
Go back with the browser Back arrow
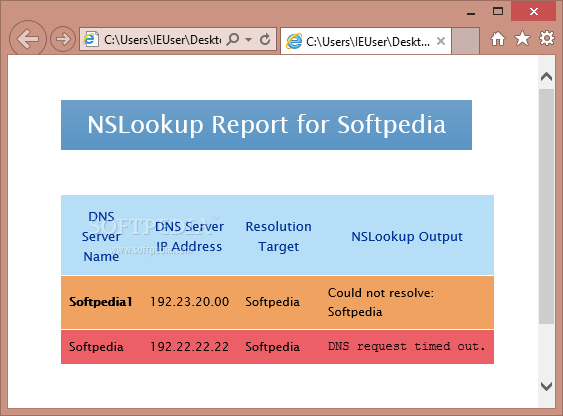[28, 39]
